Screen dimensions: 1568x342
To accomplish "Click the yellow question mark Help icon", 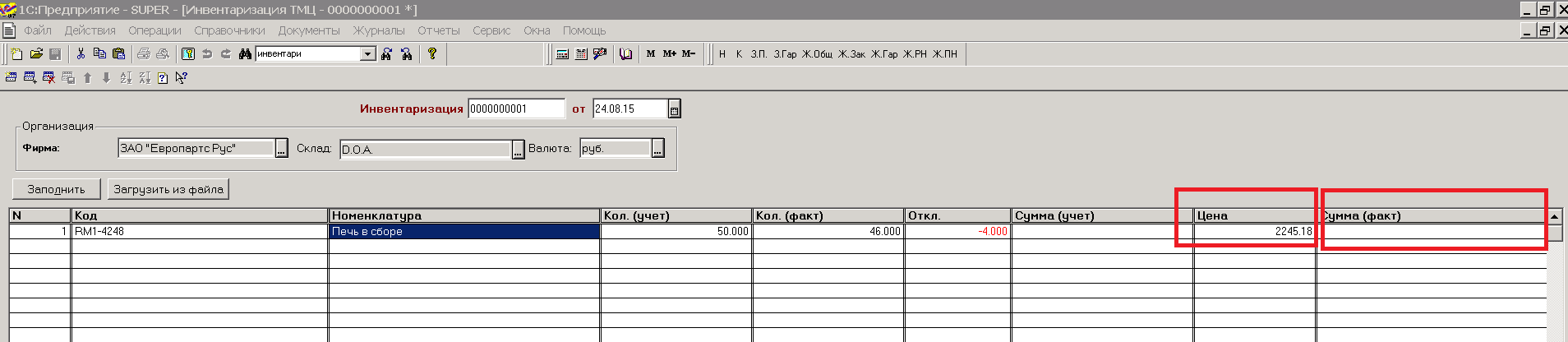I will 432,54.
